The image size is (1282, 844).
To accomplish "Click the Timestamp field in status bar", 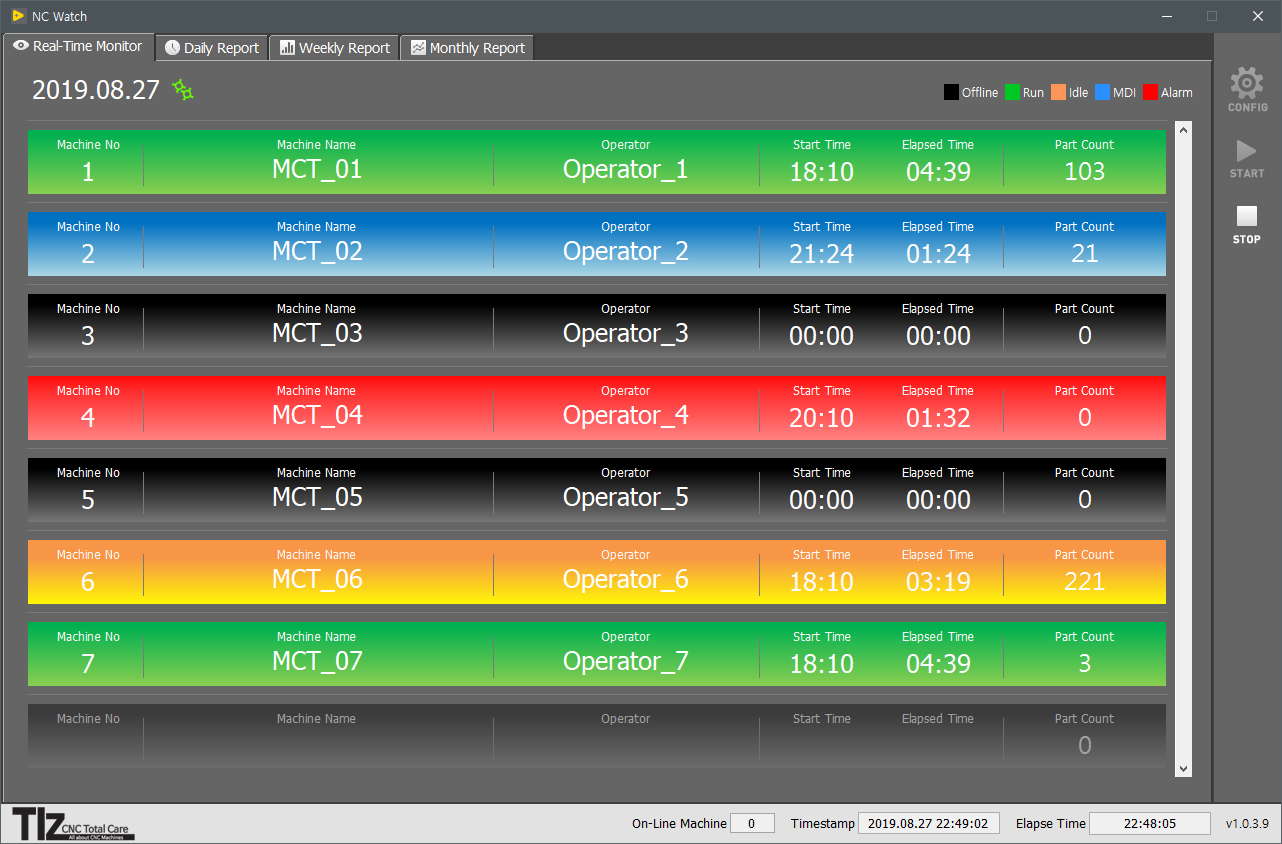I will (927, 823).
